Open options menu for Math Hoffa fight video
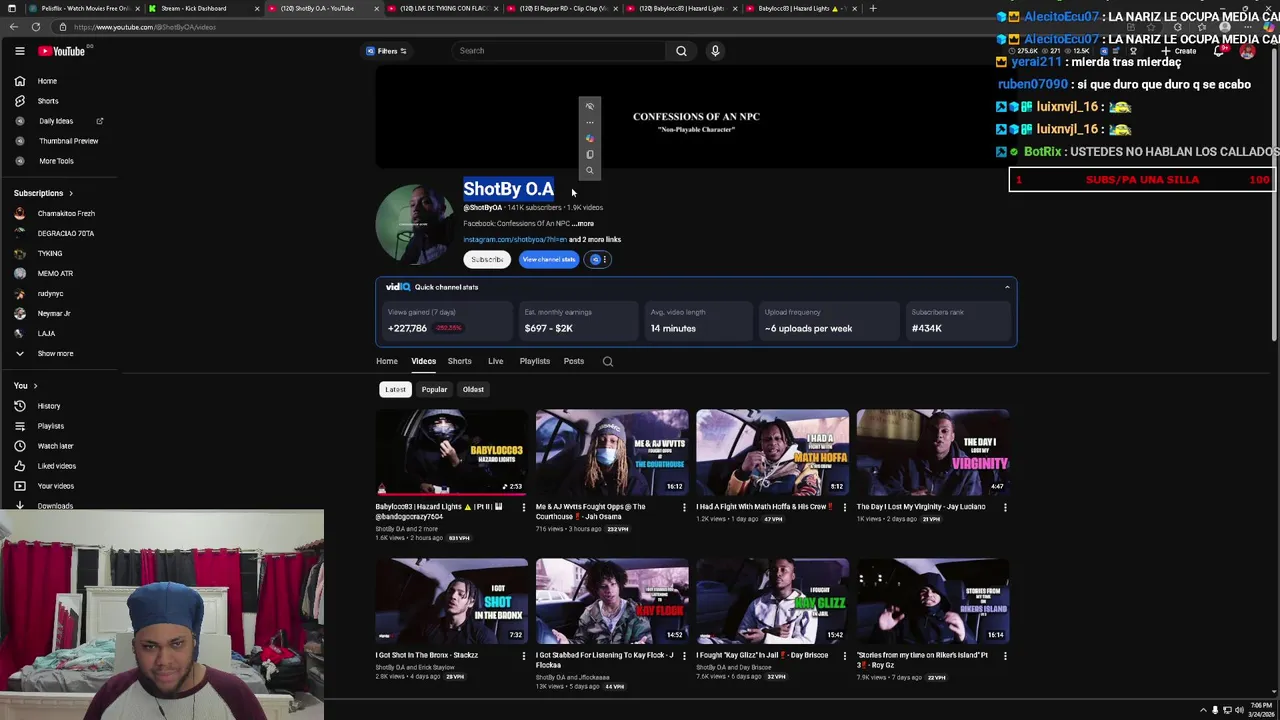 pos(844,508)
